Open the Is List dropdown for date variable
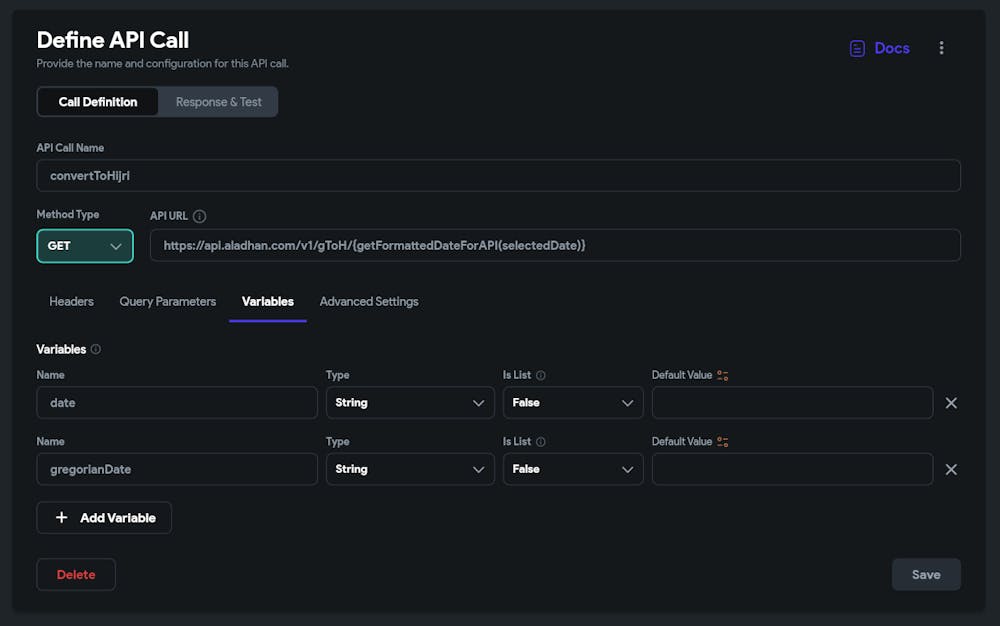1000x626 pixels. [573, 403]
